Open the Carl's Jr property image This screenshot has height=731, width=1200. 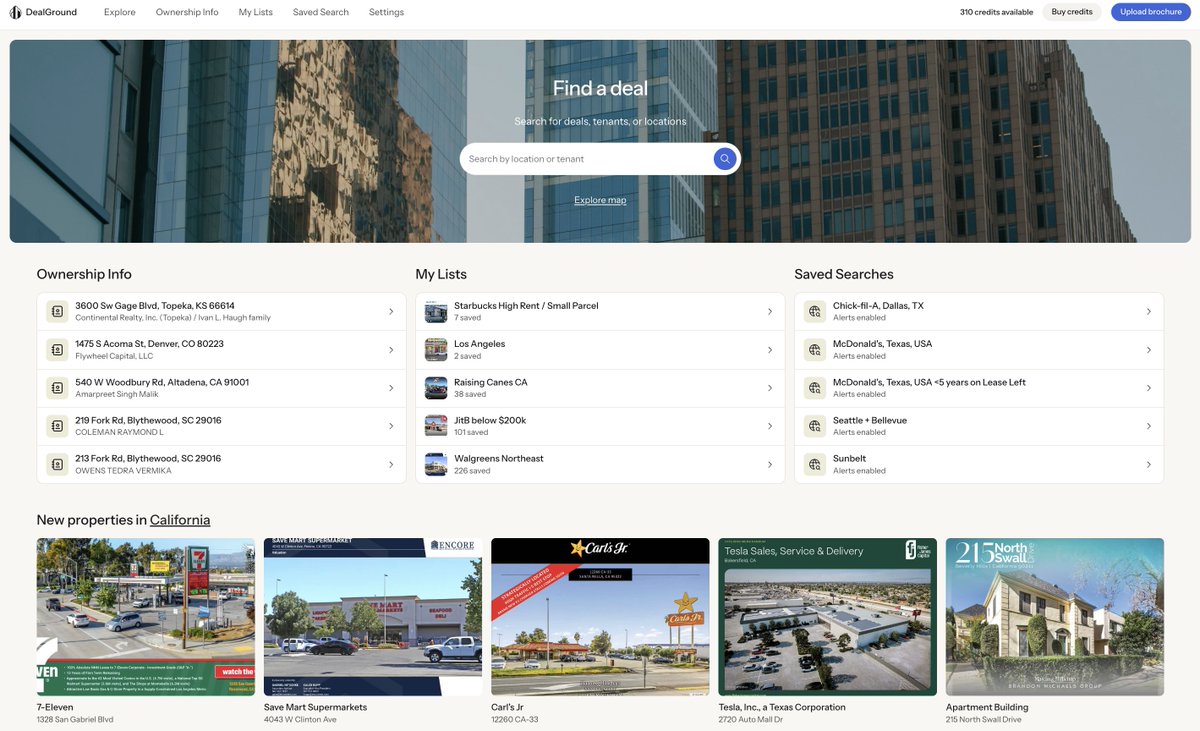coord(600,617)
